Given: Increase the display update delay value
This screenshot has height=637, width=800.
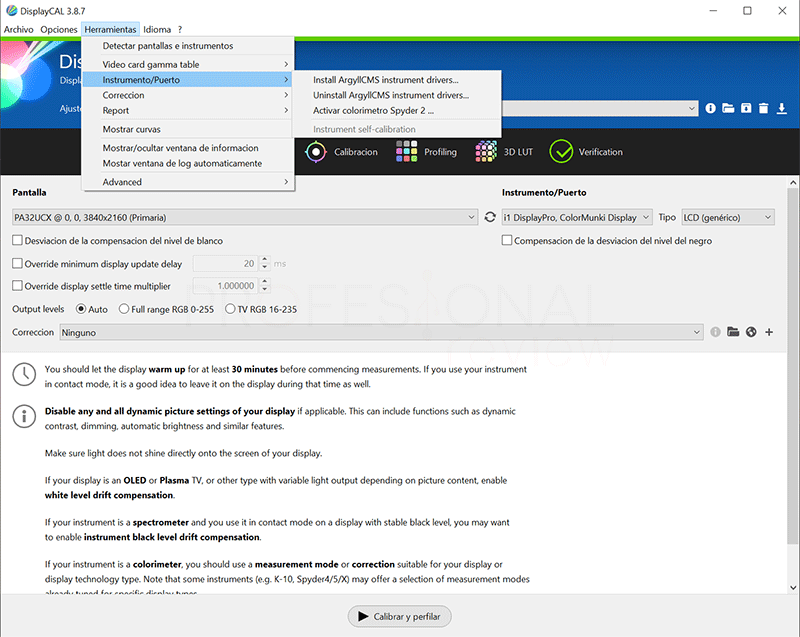Looking at the screenshot, I should coord(264,260).
